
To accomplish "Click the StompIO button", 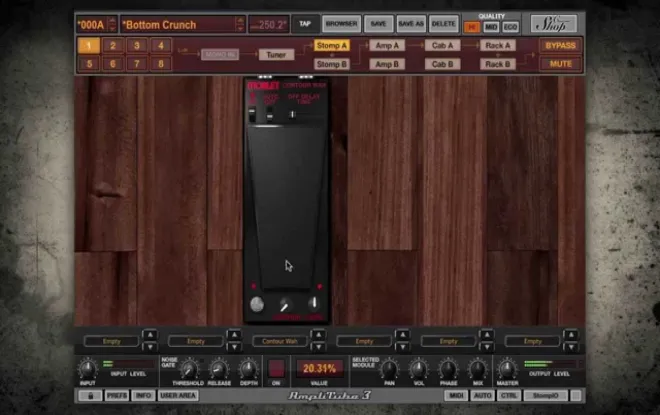I will tap(546, 396).
